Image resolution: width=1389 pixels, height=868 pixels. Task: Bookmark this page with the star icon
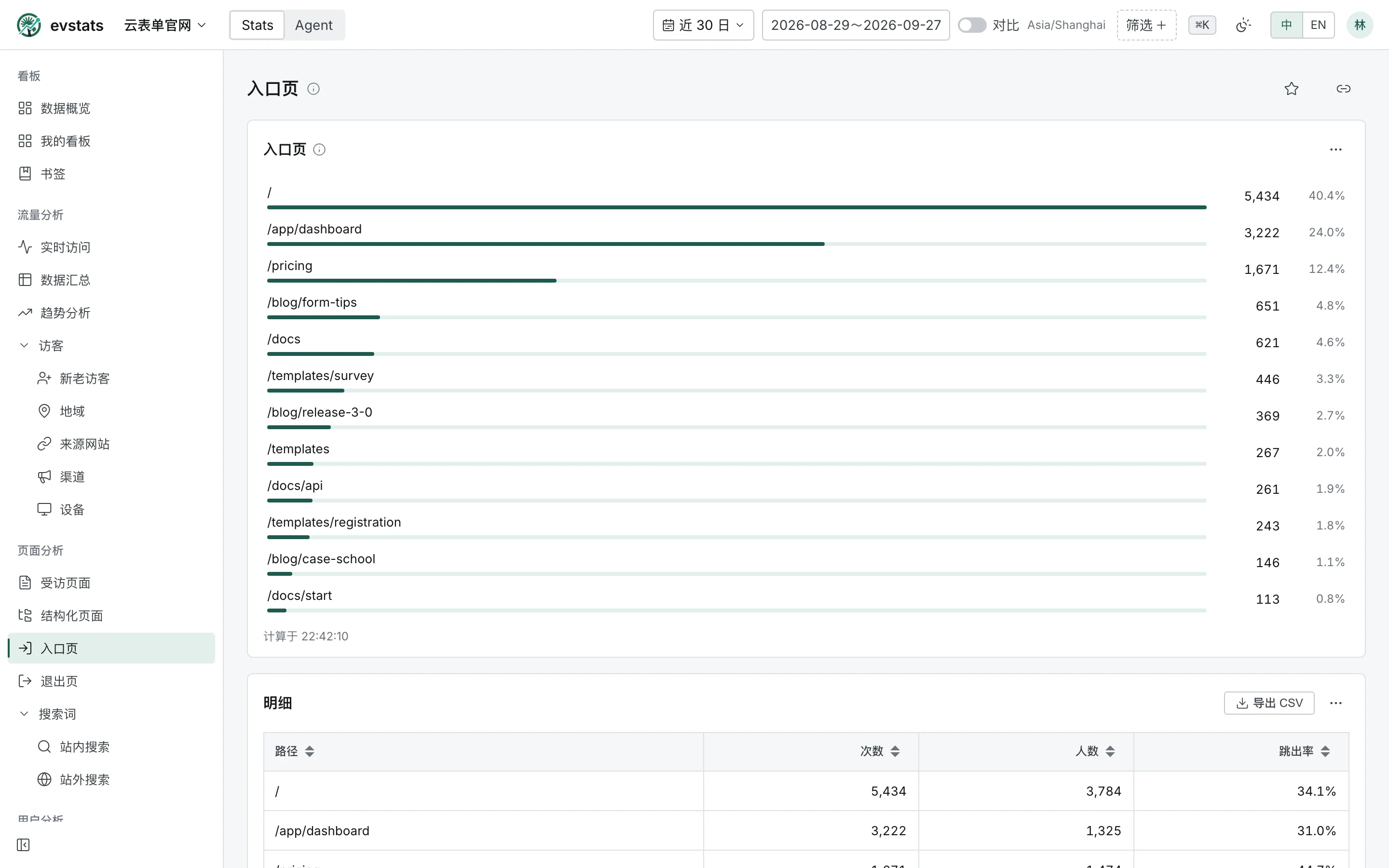coord(1292,88)
